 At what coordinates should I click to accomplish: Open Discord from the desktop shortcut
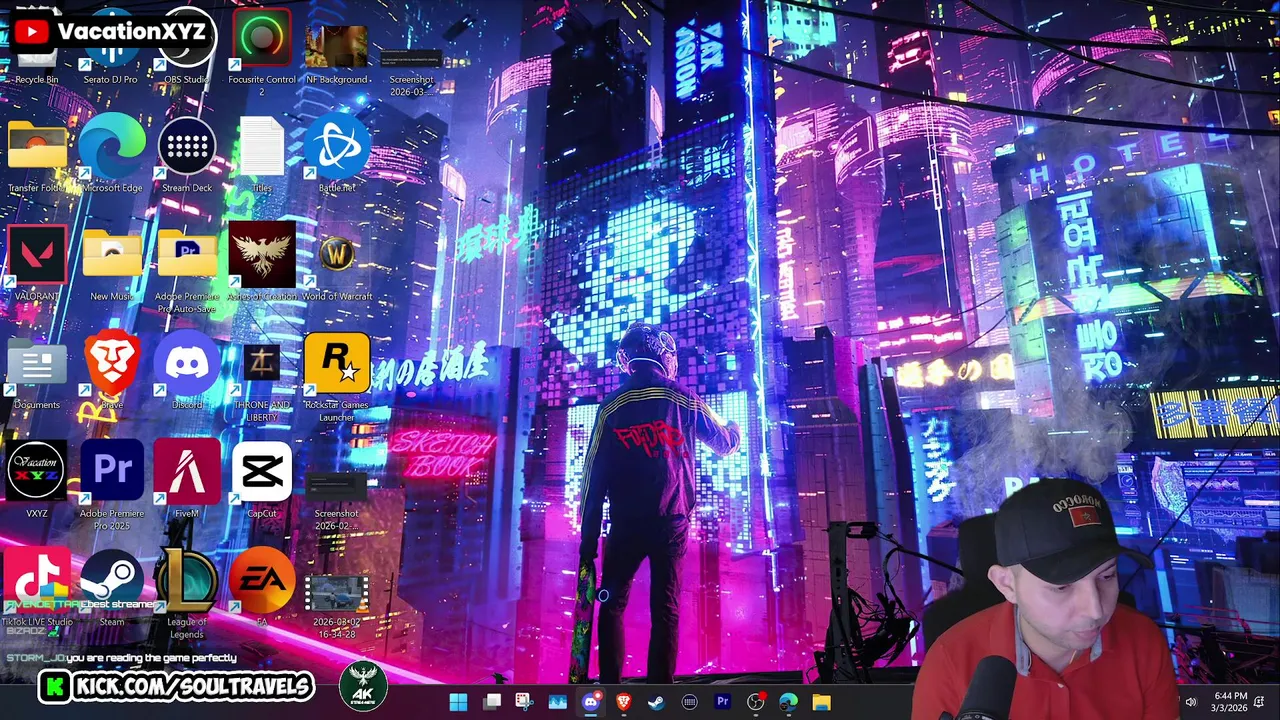coord(187,370)
